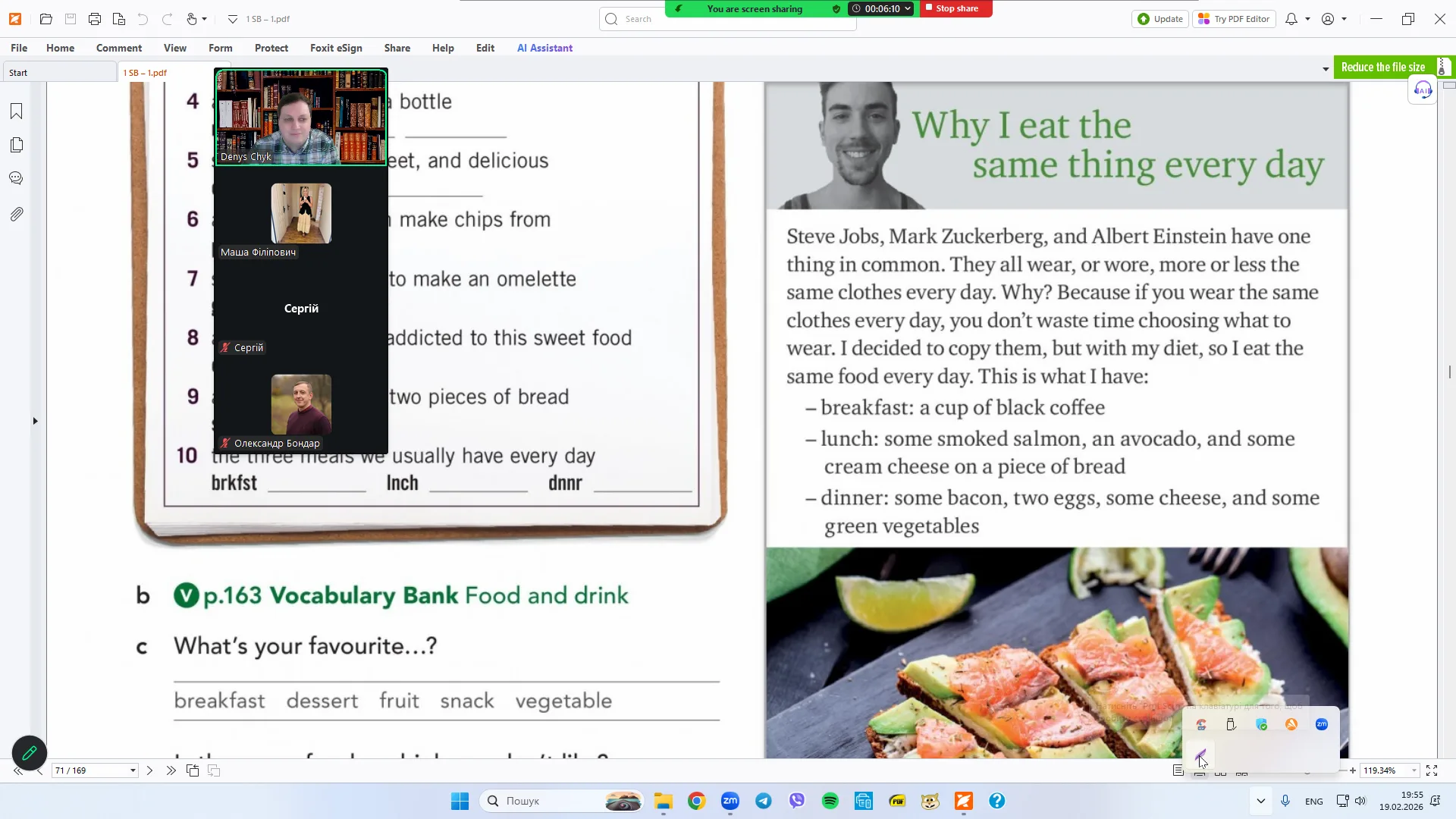The height and width of the screenshot is (819, 1456).
Task: Click the Stop share button
Action: [x=955, y=8]
